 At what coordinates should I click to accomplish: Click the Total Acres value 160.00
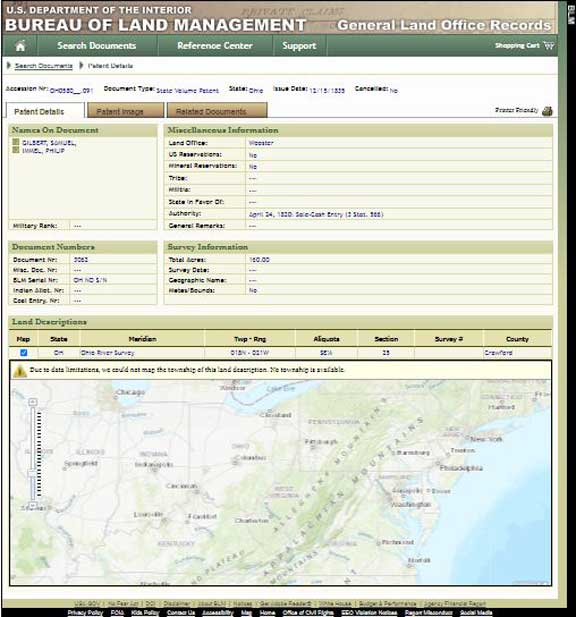coord(259,260)
